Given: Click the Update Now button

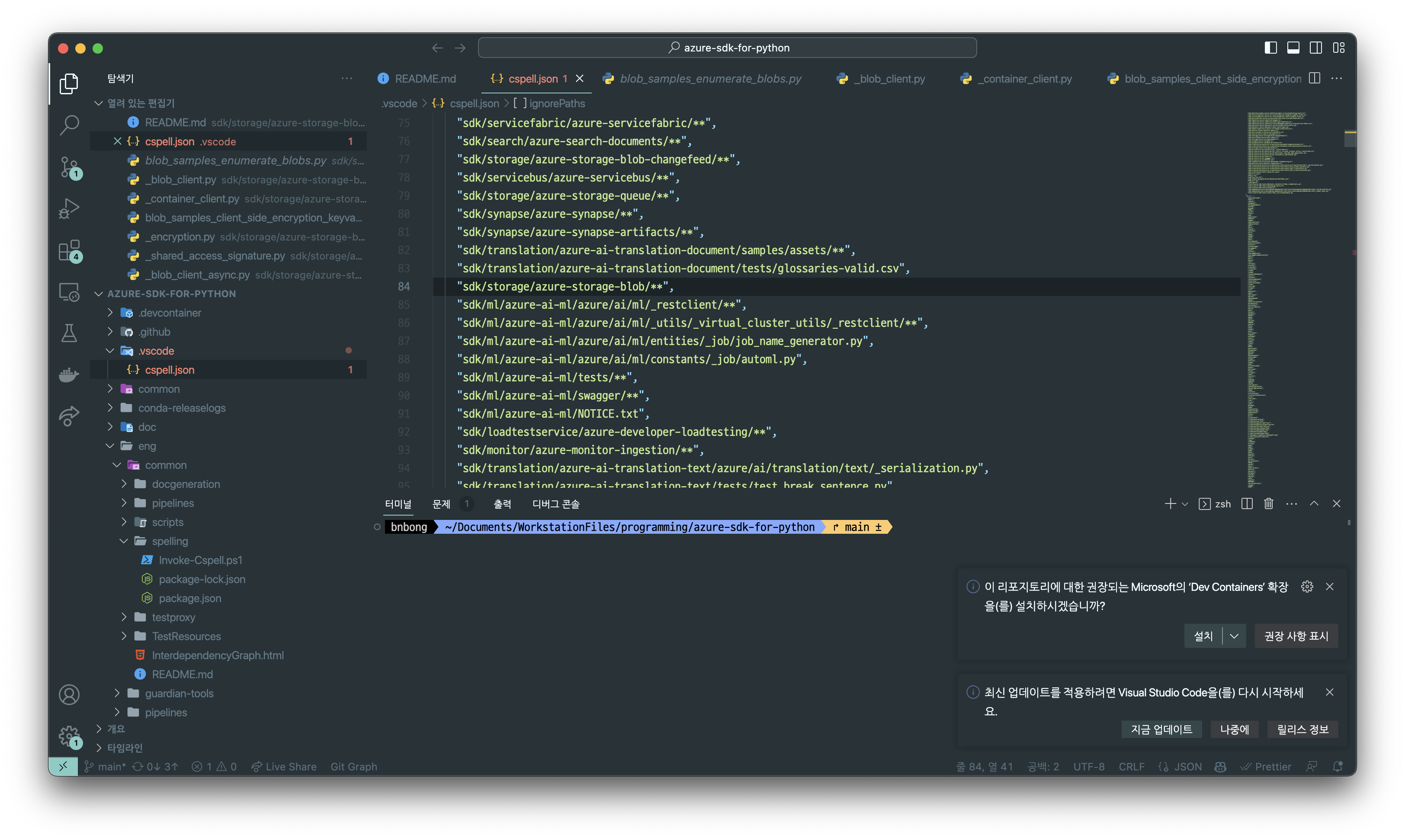Looking at the screenshot, I should tap(1161, 730).
